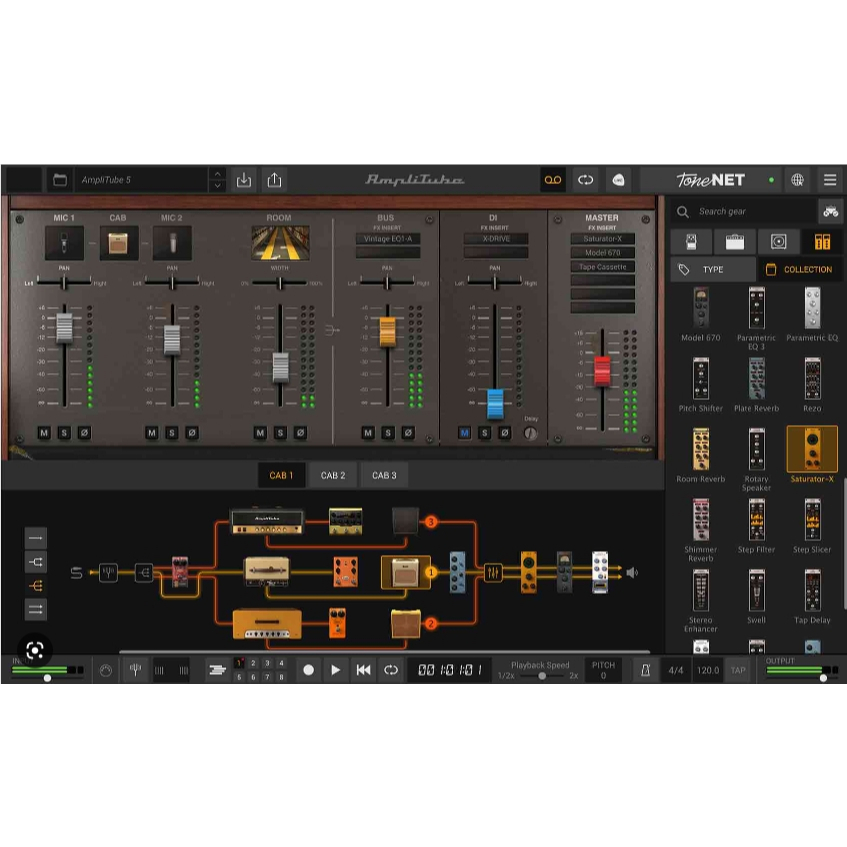Click the mixer block in the signal chain
847x847 pixels.
(493, 572)
